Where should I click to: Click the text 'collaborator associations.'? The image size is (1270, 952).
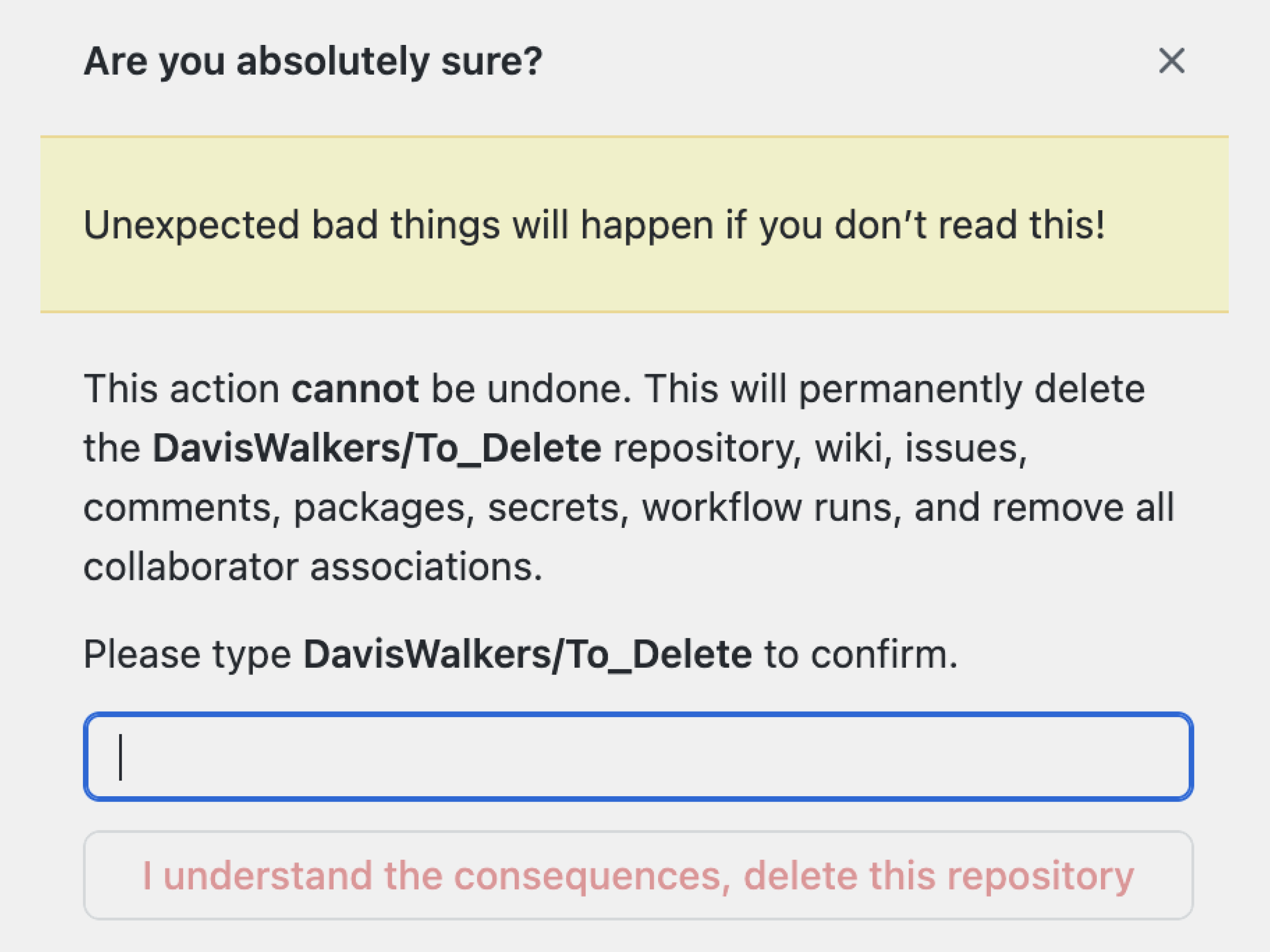(313, 567)
